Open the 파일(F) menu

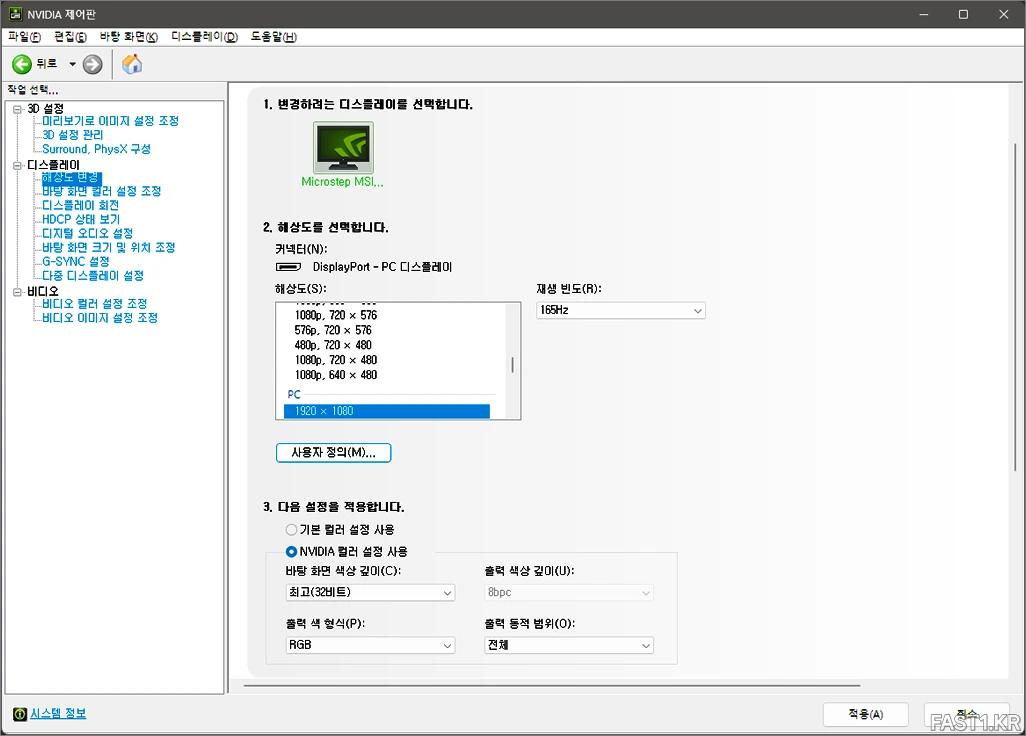coord(24,37)
